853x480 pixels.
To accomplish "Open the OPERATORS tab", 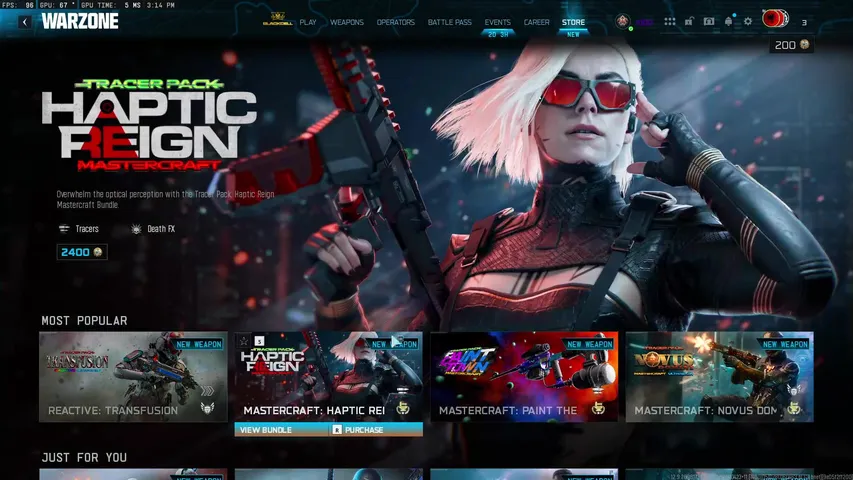I will [395, 22].
